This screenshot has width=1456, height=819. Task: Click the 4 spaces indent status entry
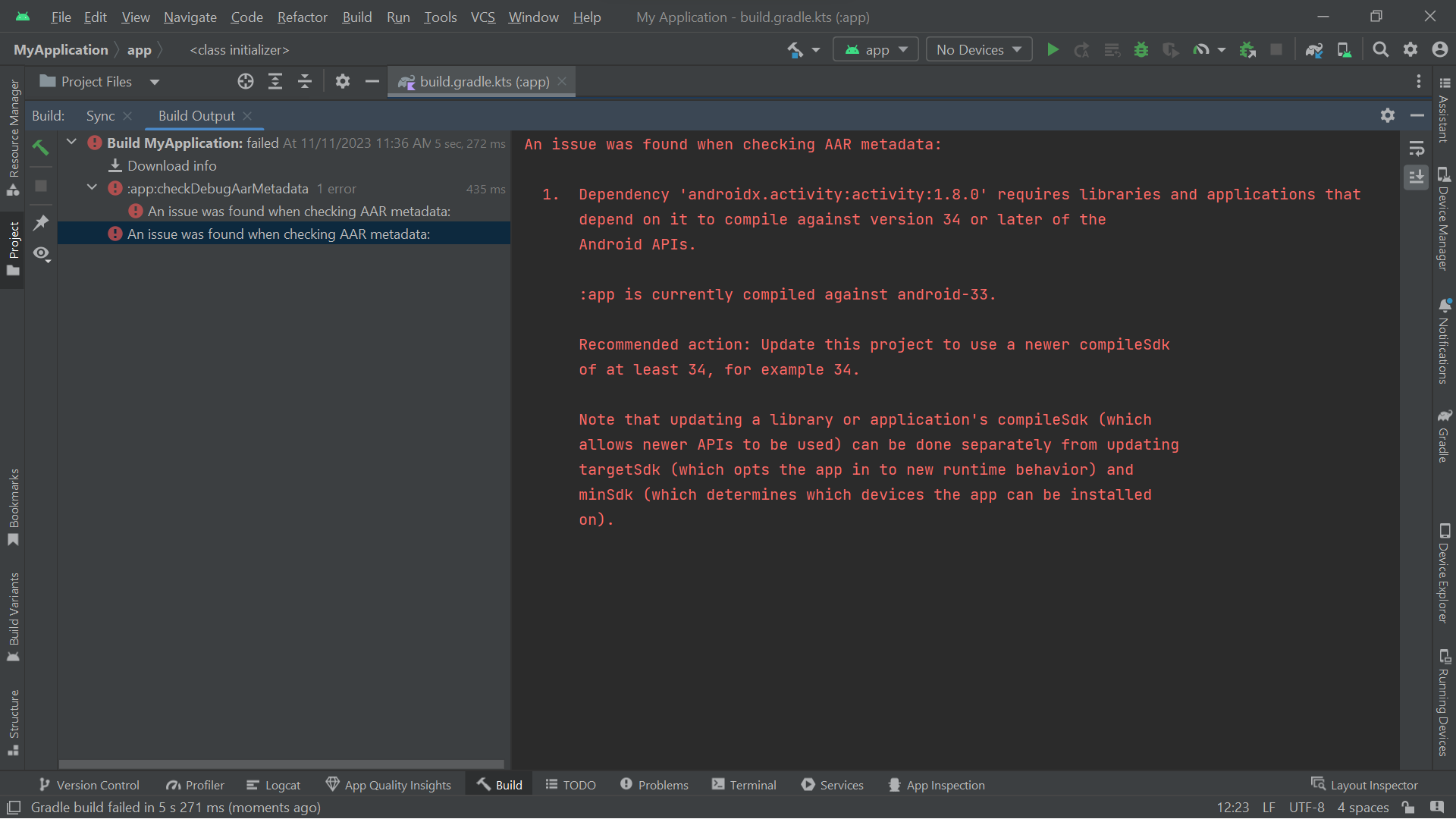point(1363,808)
